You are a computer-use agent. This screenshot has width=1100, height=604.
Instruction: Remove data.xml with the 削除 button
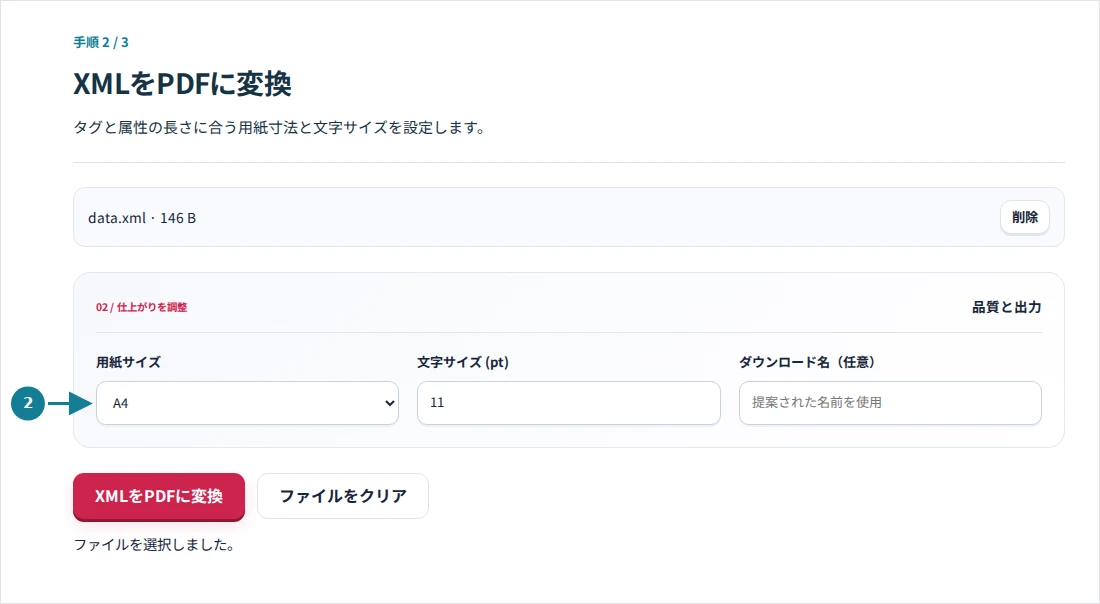click(x=1024, y=217)
